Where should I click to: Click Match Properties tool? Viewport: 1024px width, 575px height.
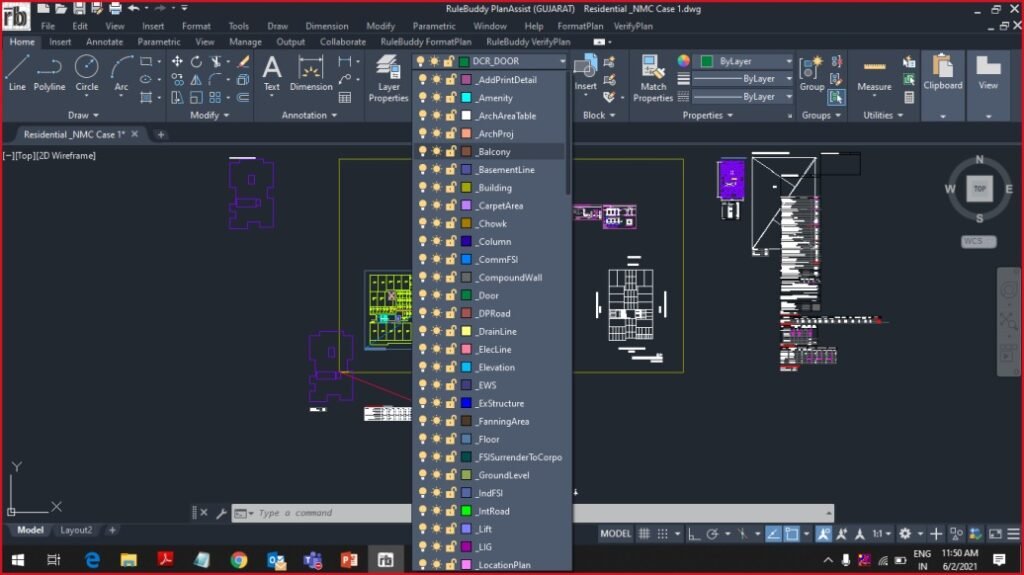(652, 78)
